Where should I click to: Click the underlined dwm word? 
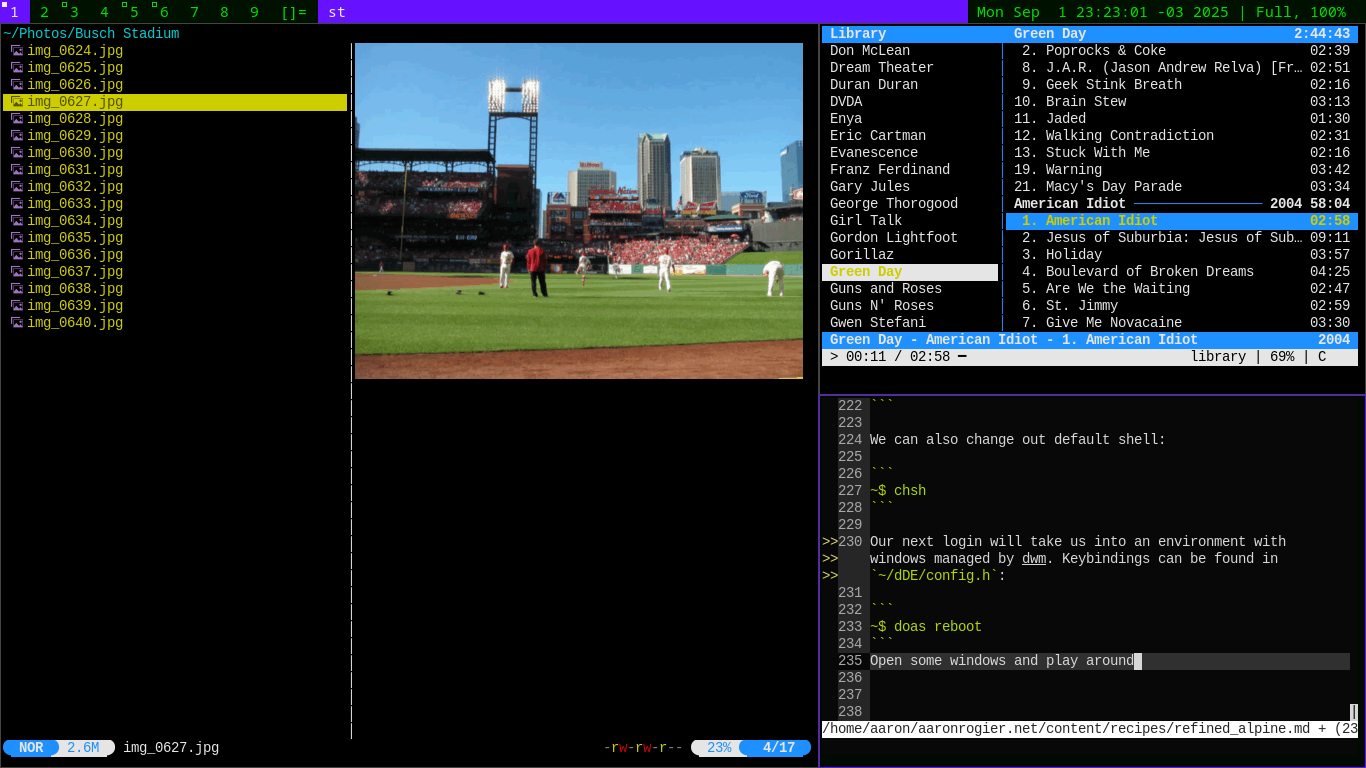1034,559
